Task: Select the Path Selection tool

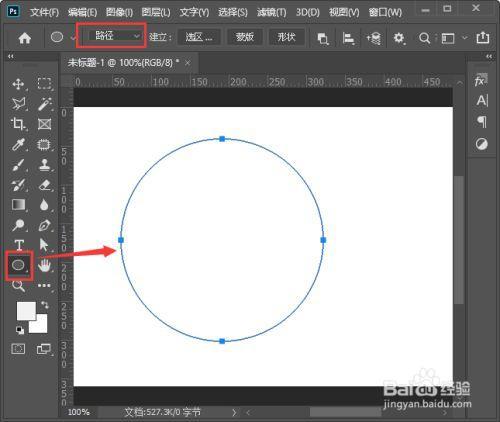Action: [x=44, y=245]
